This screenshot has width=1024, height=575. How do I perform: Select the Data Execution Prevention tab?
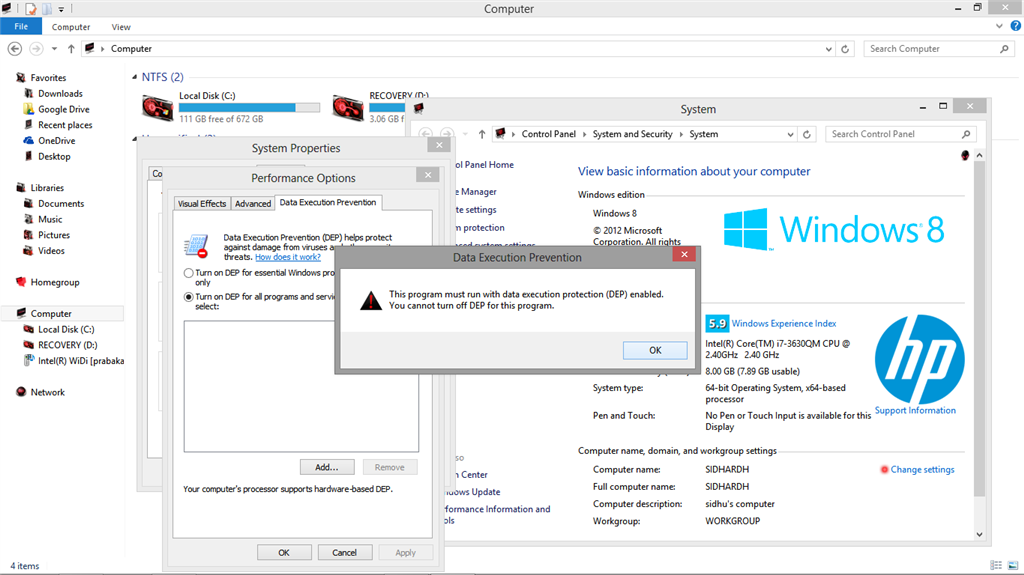pos(328,203)
